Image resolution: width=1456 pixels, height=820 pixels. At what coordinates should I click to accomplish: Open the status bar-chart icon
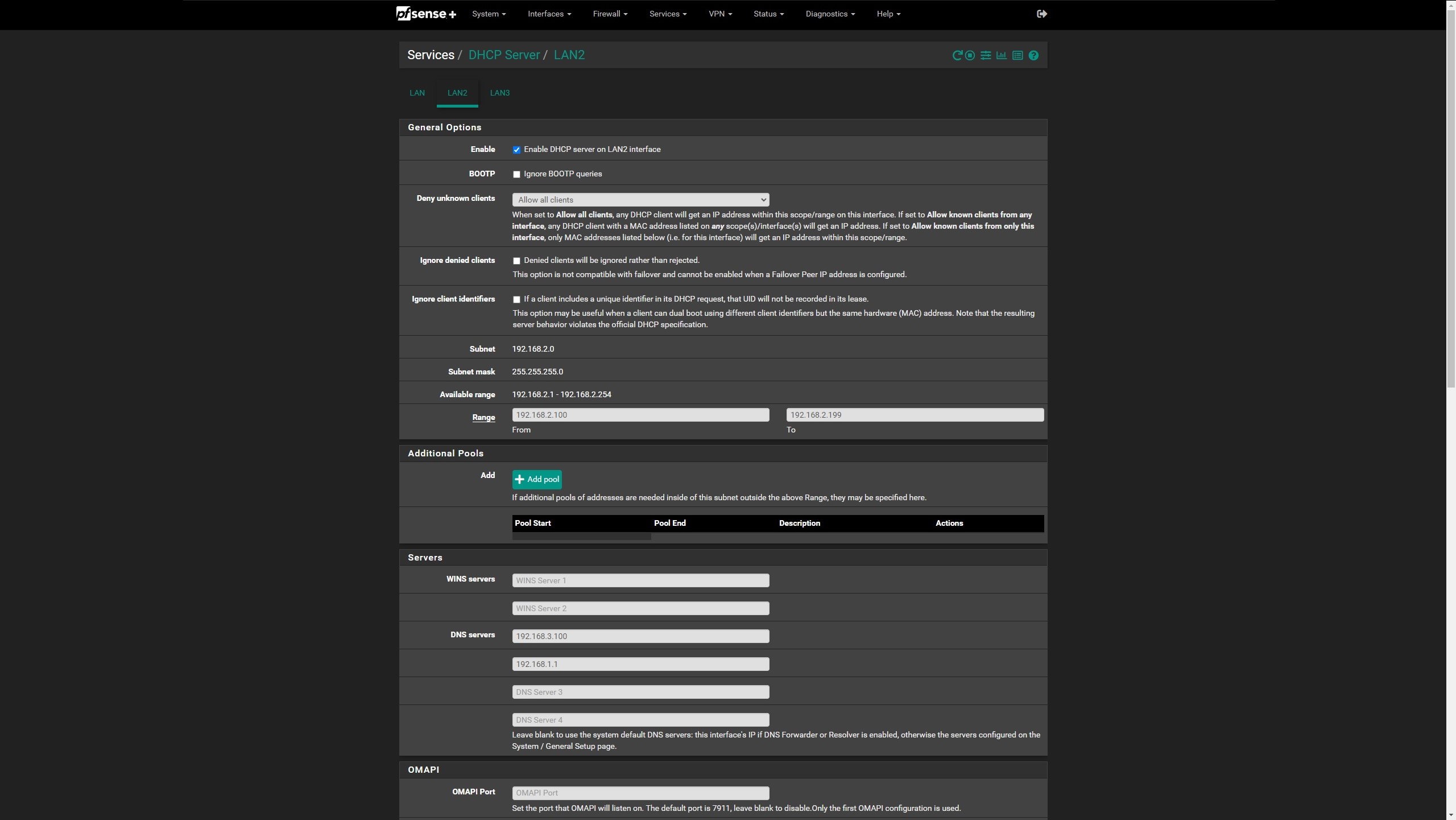(1002, 55)
